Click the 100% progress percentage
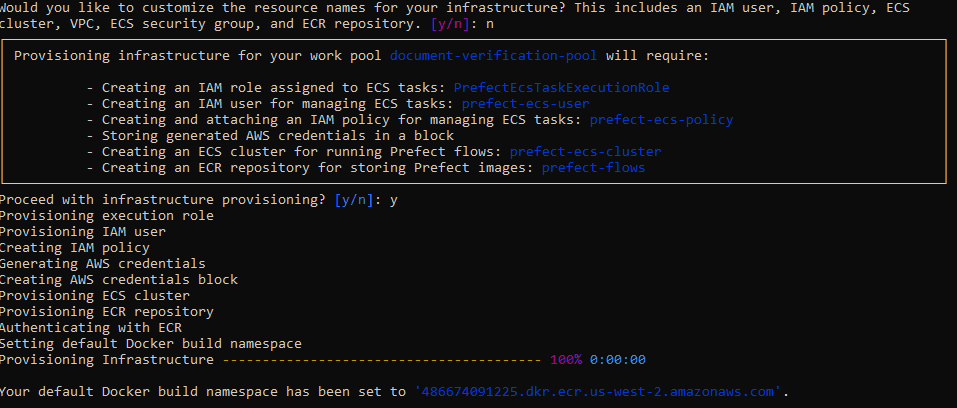Viewport: 957px width, 408px height. click(566, 359)
